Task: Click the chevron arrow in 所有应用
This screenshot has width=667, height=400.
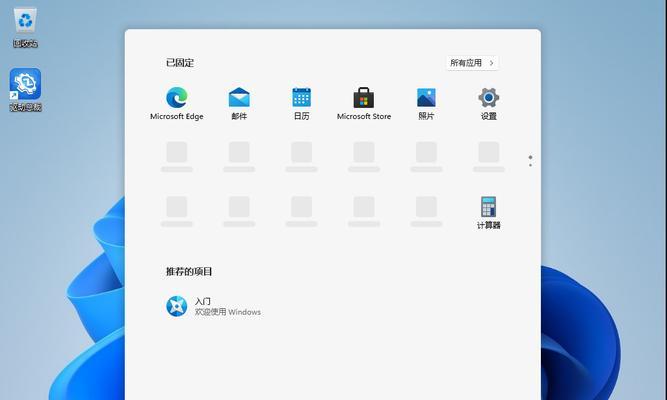Action: (x=491, y=63)
